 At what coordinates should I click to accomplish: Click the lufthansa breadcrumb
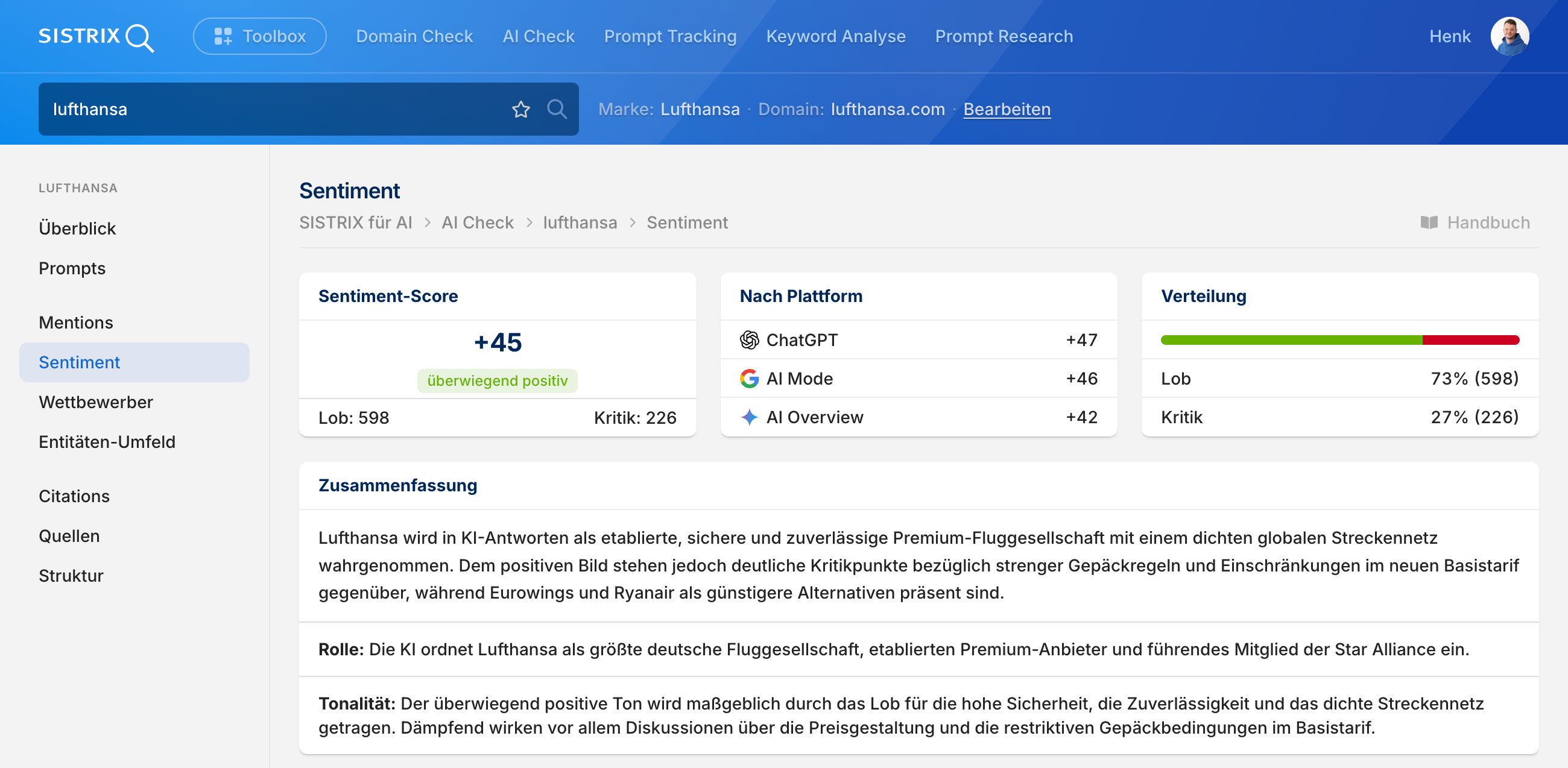click(x=580, y=222)
